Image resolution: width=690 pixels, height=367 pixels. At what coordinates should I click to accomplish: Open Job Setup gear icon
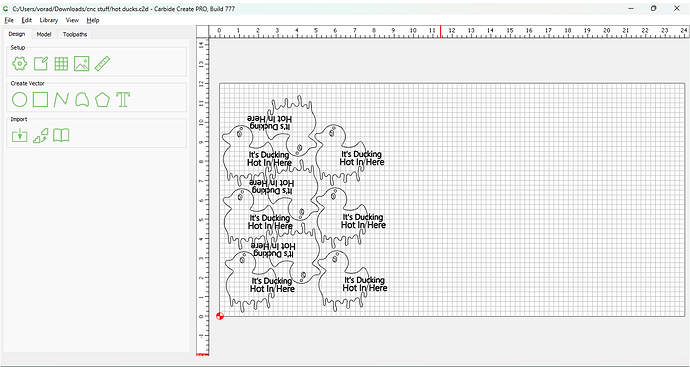(19, 64)
